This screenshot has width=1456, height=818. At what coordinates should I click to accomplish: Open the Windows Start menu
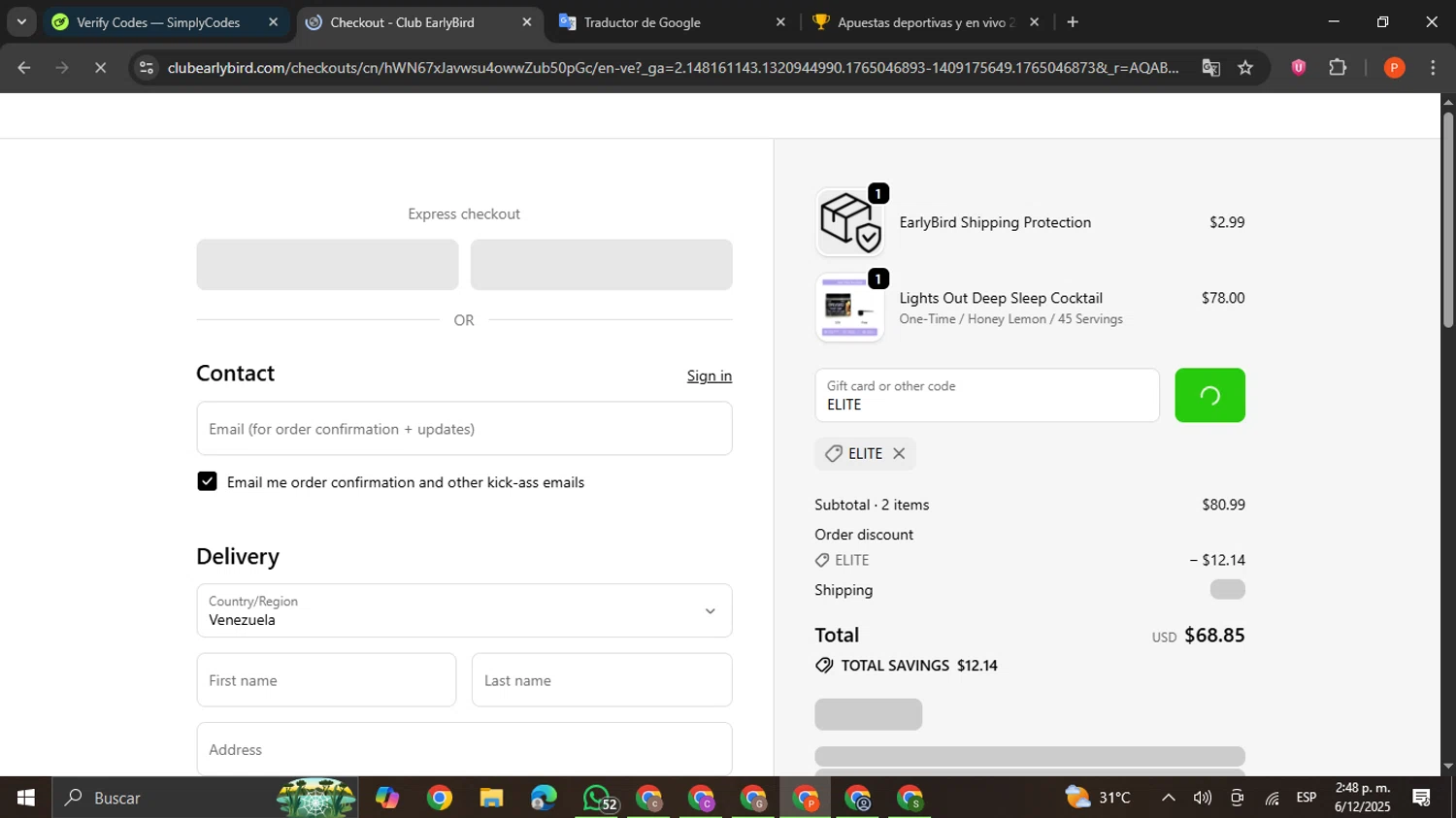26,798
